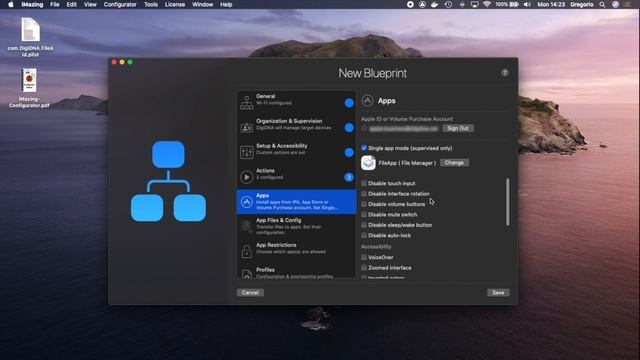The width and height of the screenshot is (640, 360).
Task: Enable Disable interface rotation checkbox
Action: tap(364, 193)
